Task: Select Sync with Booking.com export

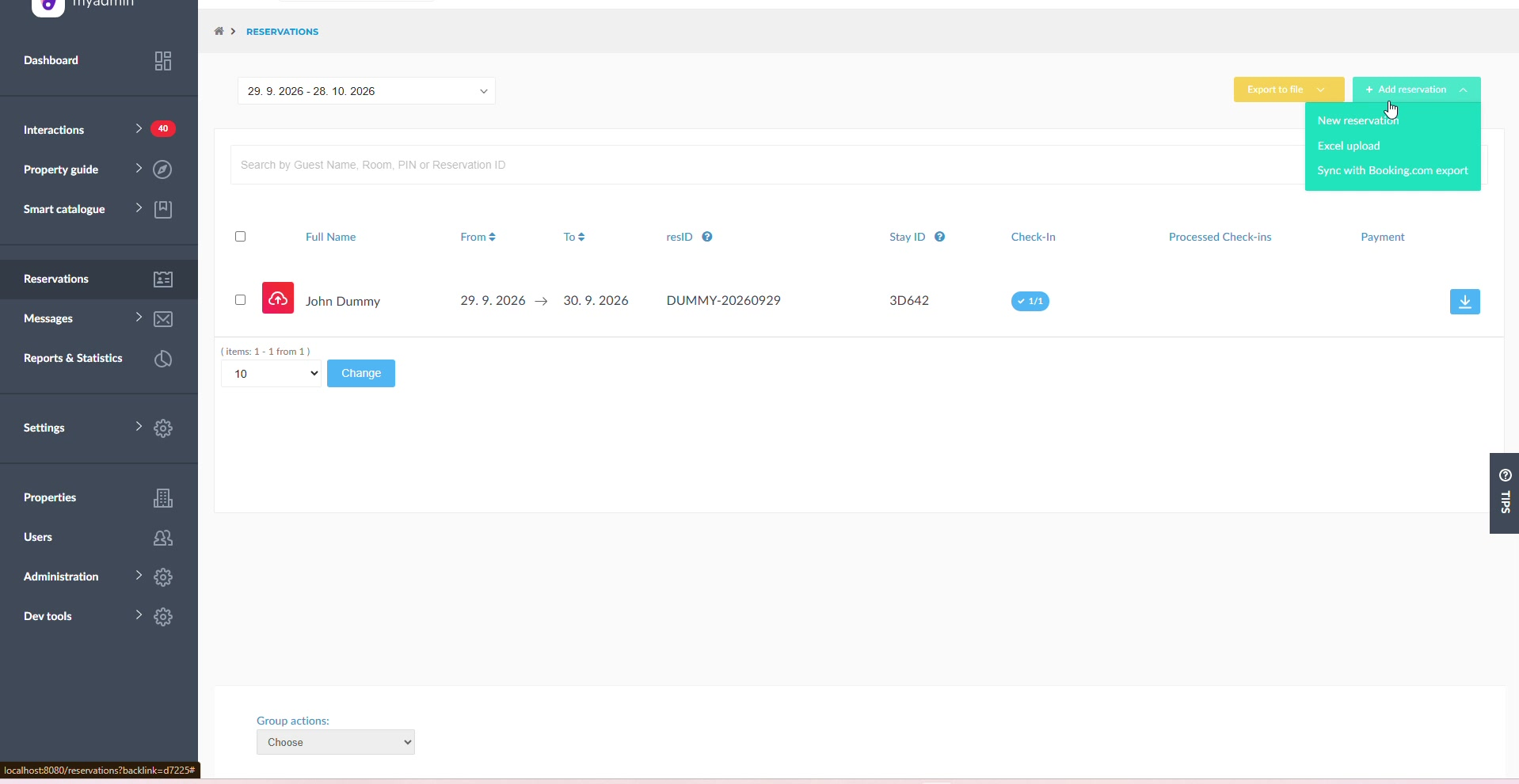Action: click(x=1392, y=170)
